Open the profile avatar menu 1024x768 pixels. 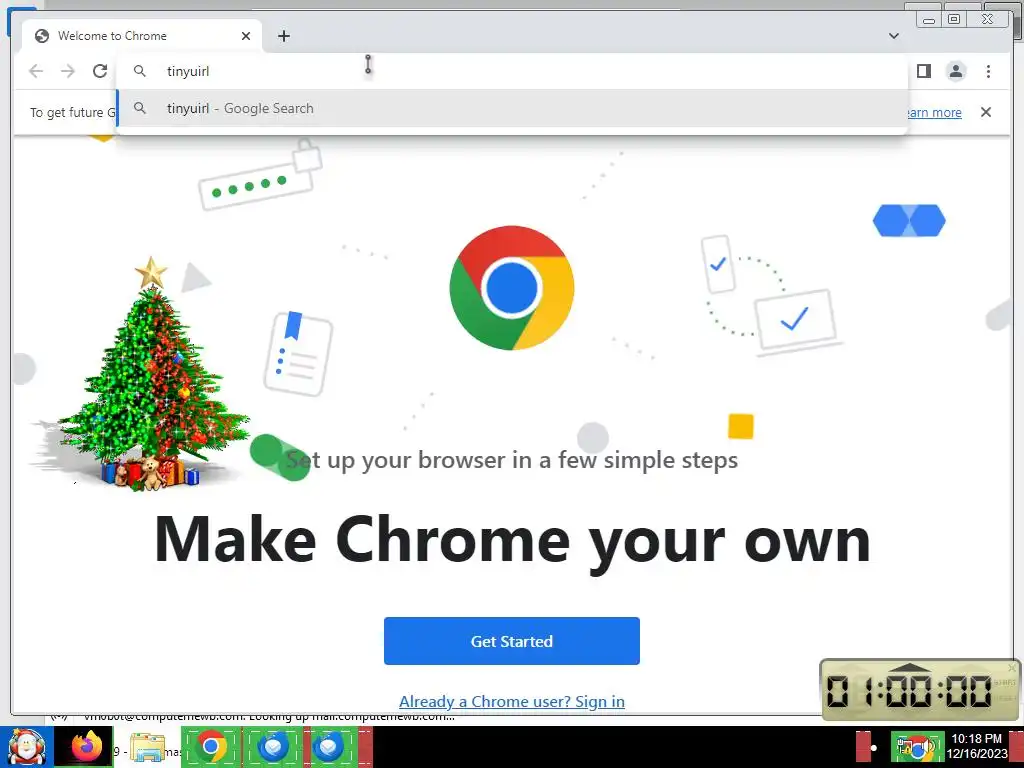tap(955, 71)
